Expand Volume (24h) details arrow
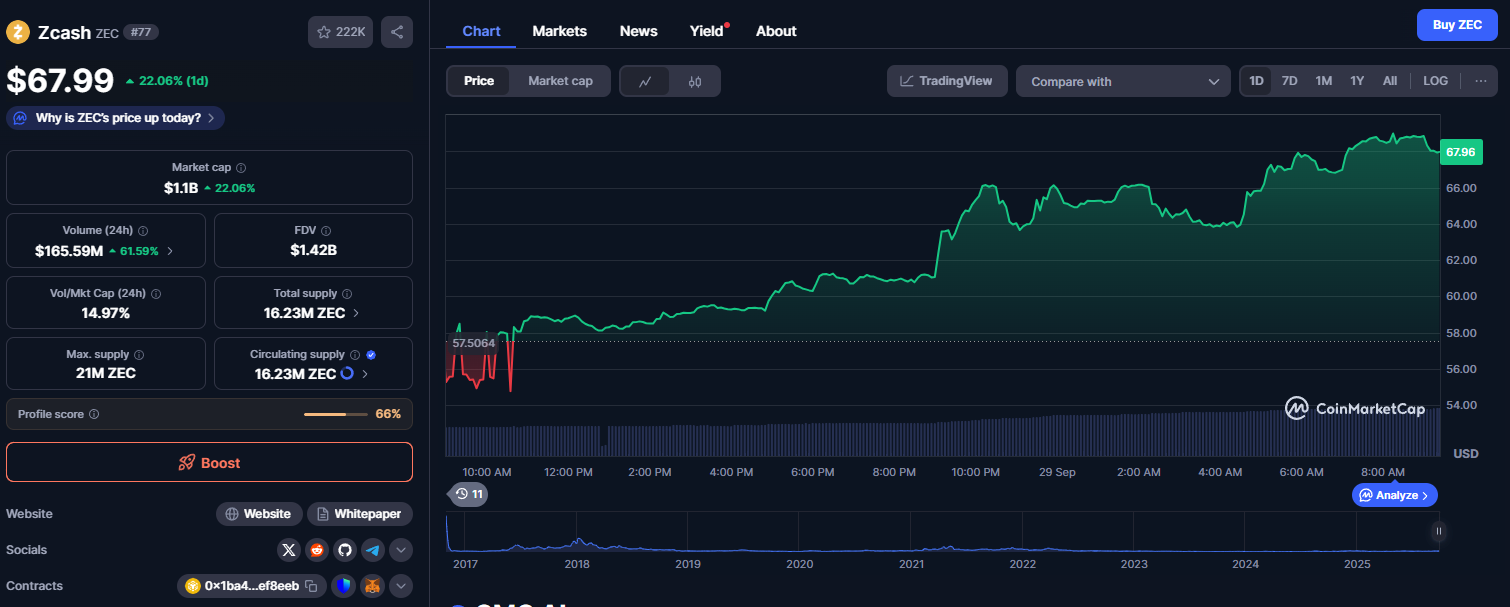The height and width of the screenshot is (607, 1510). point(170,251)
